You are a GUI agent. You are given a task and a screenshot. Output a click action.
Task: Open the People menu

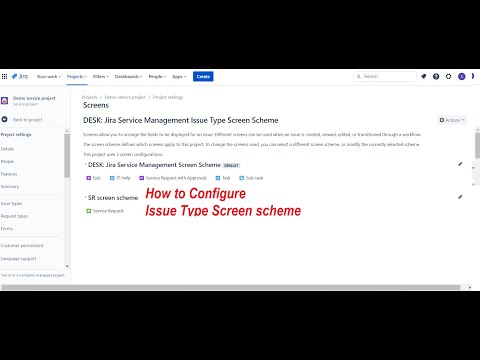pyautogui.click(x=157, y=76)
